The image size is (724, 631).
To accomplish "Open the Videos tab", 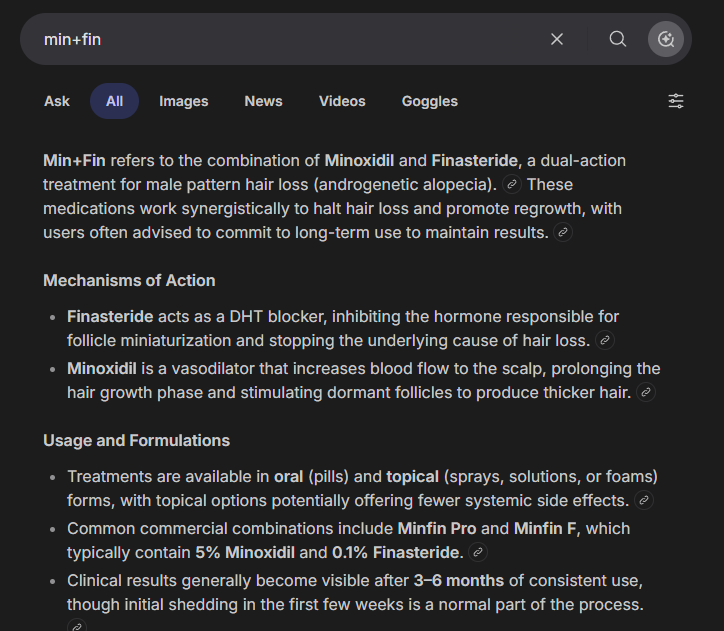I will (x=342, y=101).
